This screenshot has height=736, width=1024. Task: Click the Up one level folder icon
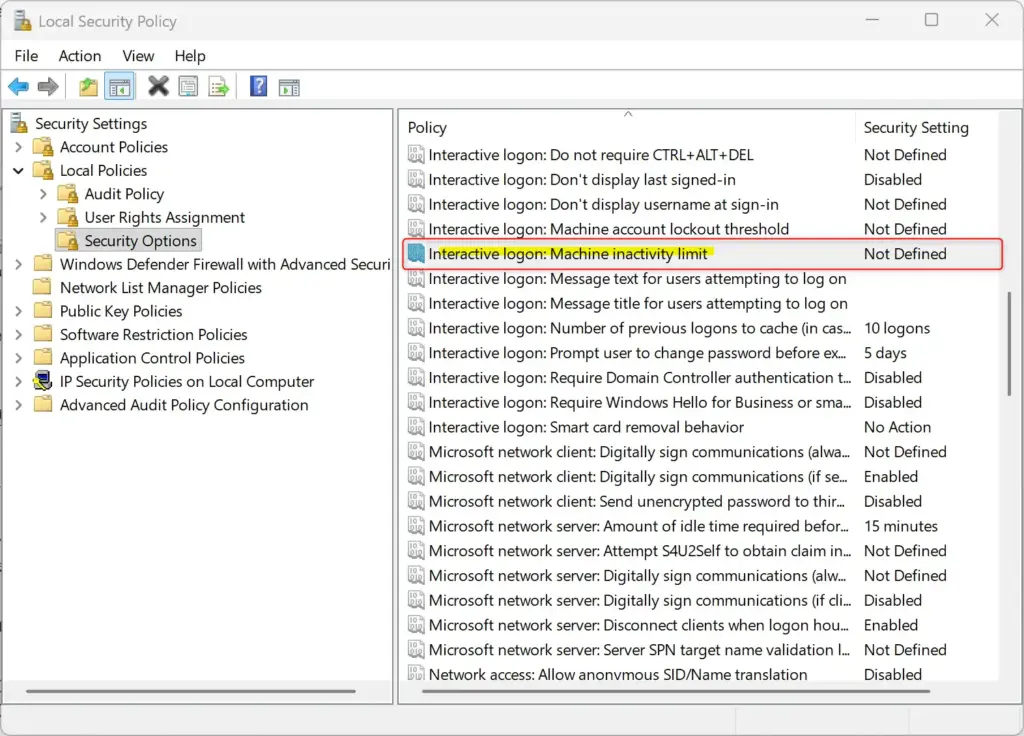pos(88,86)
